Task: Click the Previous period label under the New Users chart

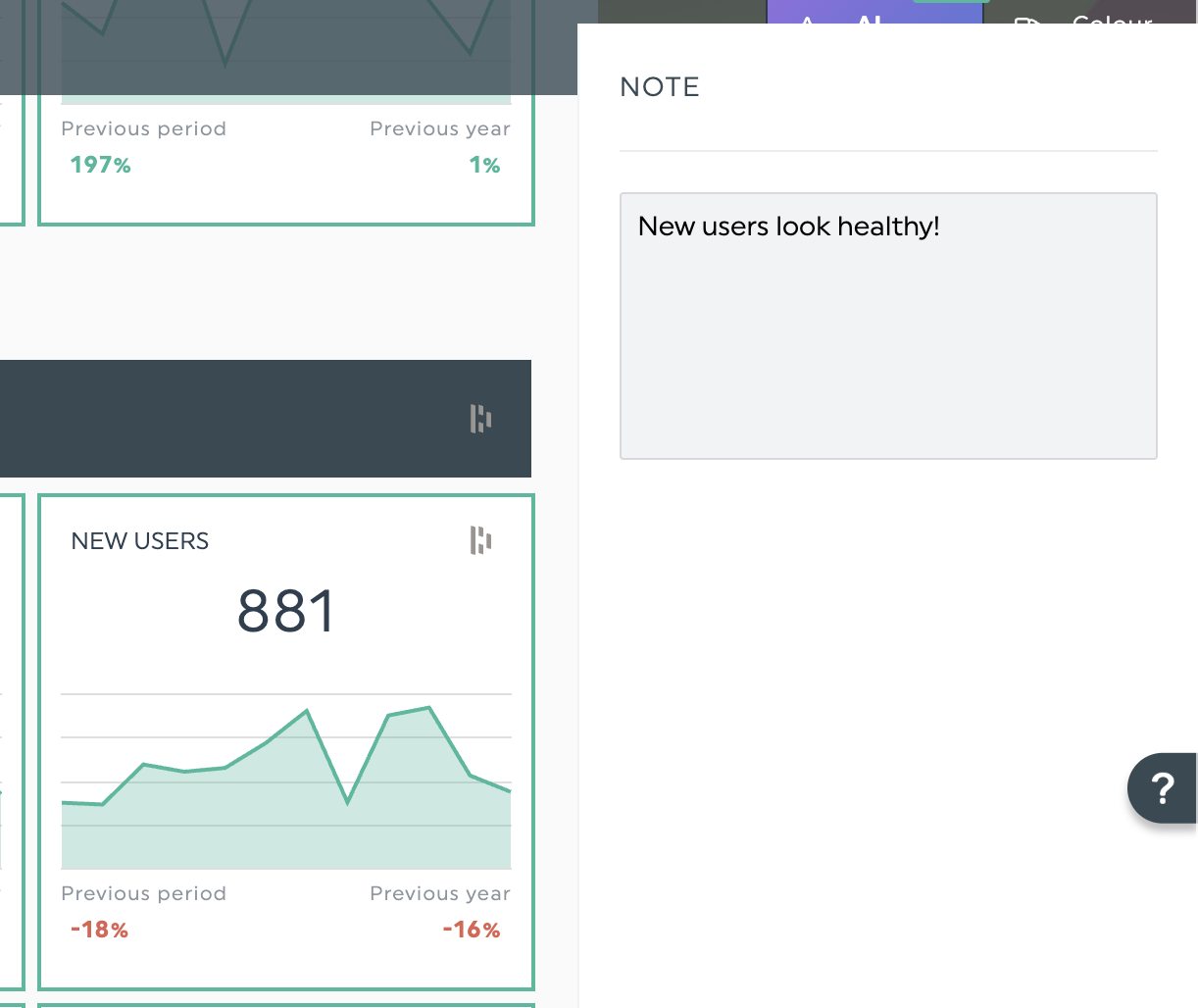Action: point(143,893)
